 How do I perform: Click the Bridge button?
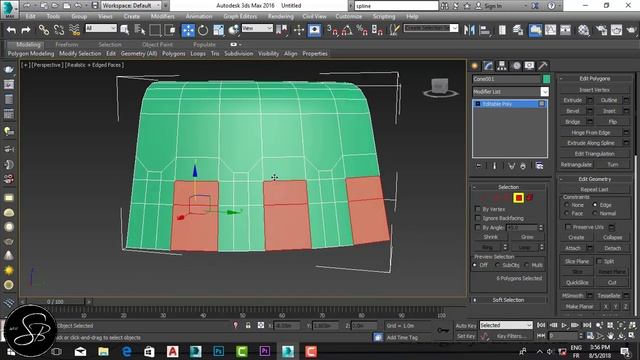pyautogui.click(x=573, y=122)
